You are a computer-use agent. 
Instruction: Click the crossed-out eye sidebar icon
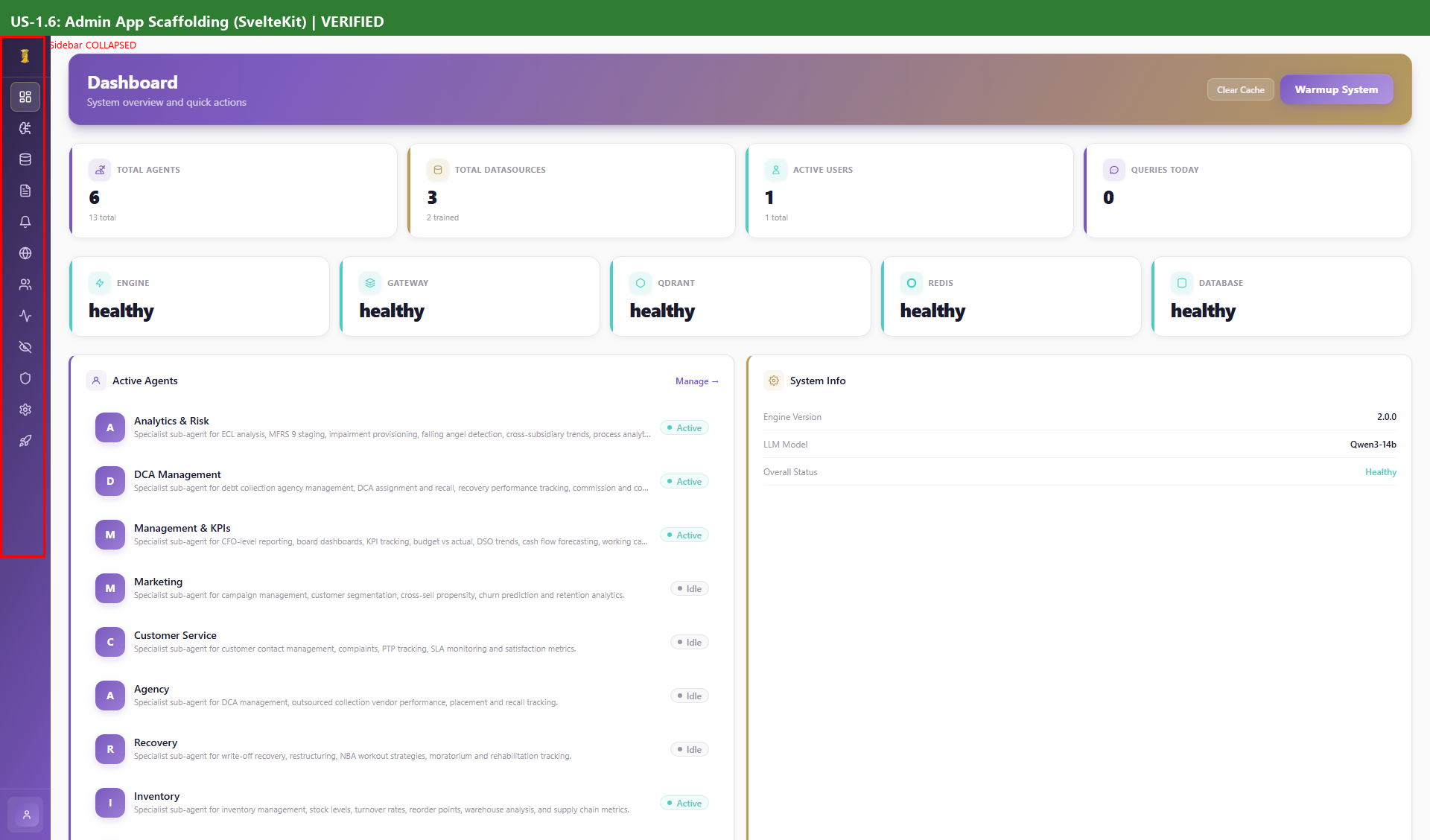tap(25, 347)
